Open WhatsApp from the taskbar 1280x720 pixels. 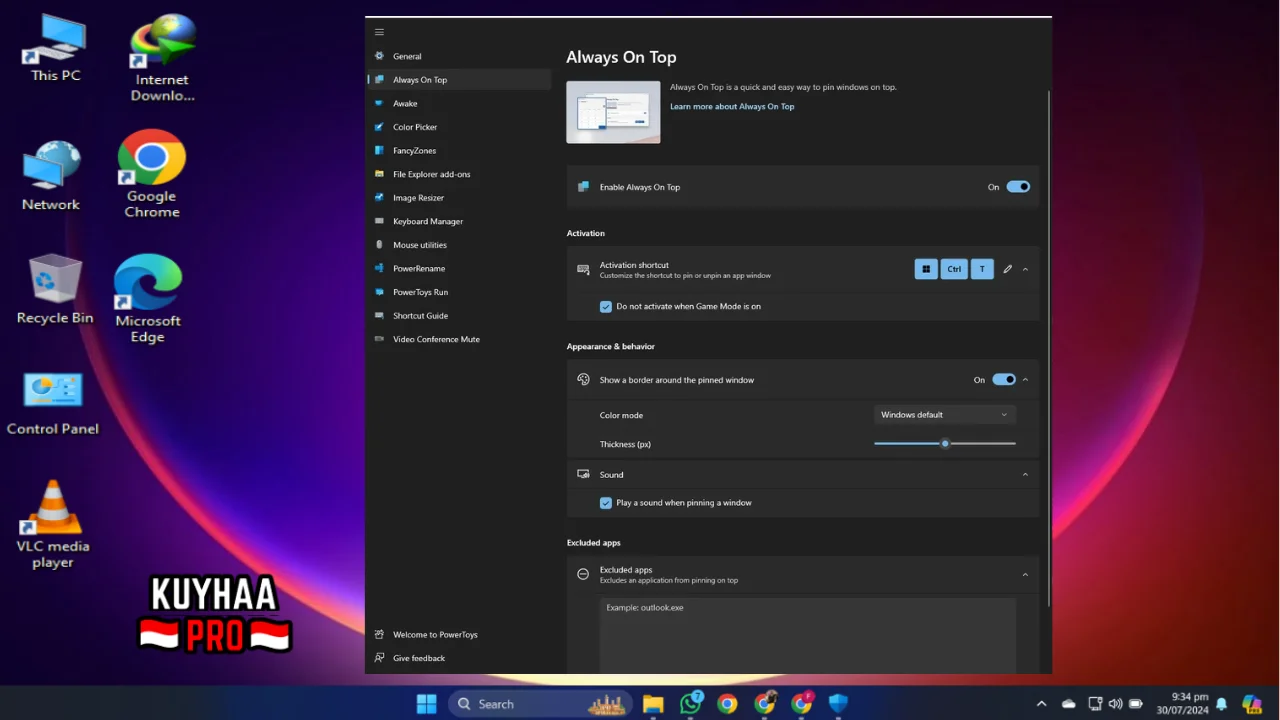pos(690,704)
